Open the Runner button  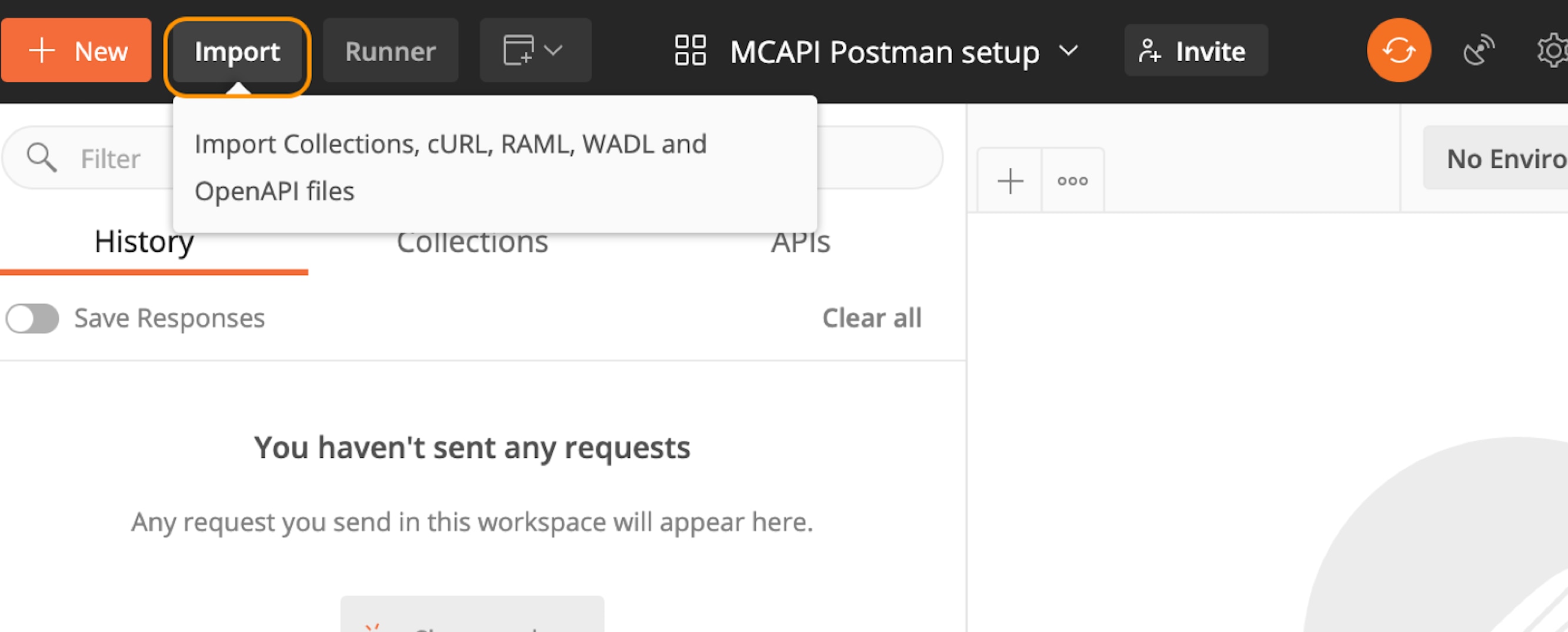coord(390,51)
